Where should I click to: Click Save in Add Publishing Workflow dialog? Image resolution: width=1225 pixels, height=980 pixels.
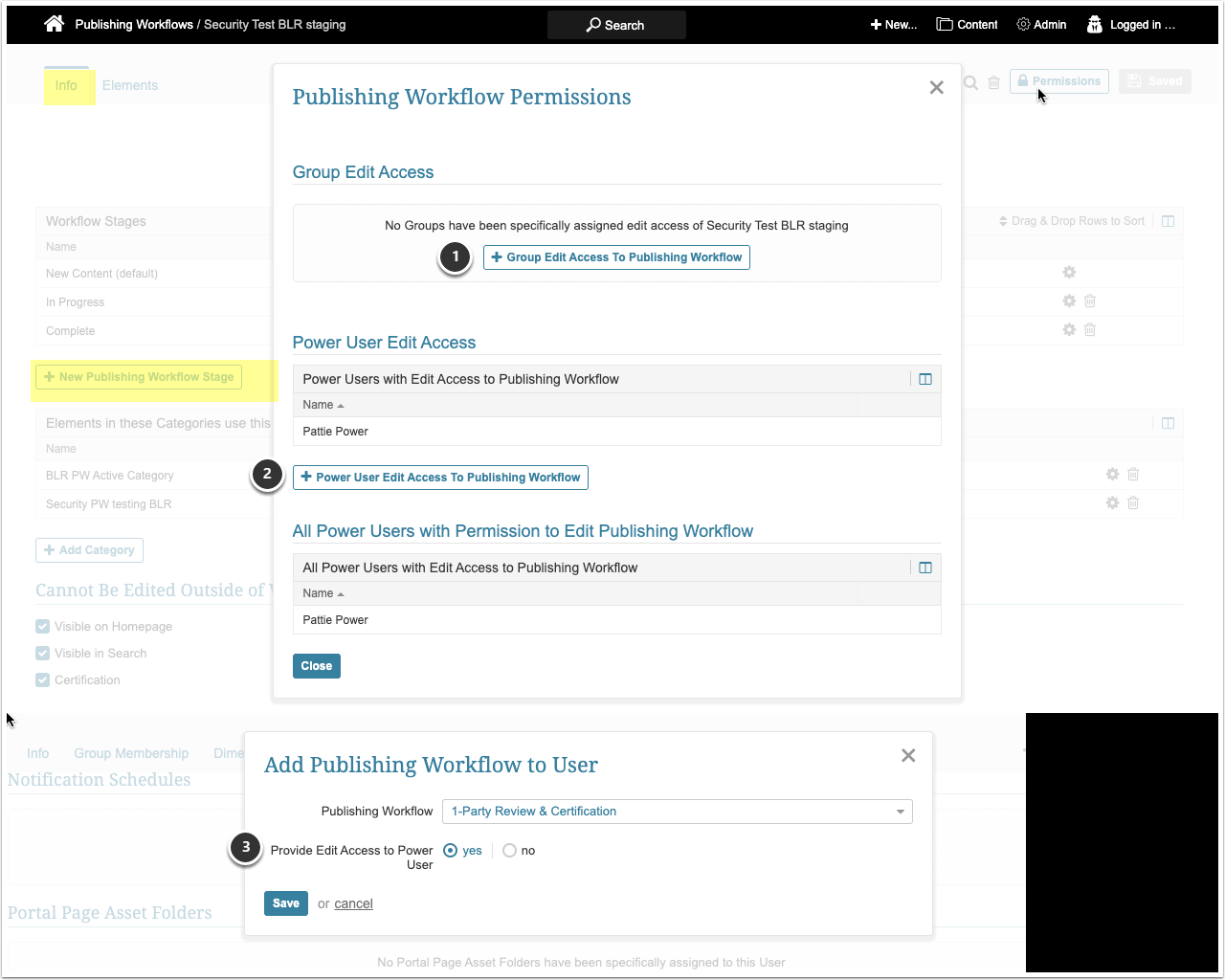[285, 903]
